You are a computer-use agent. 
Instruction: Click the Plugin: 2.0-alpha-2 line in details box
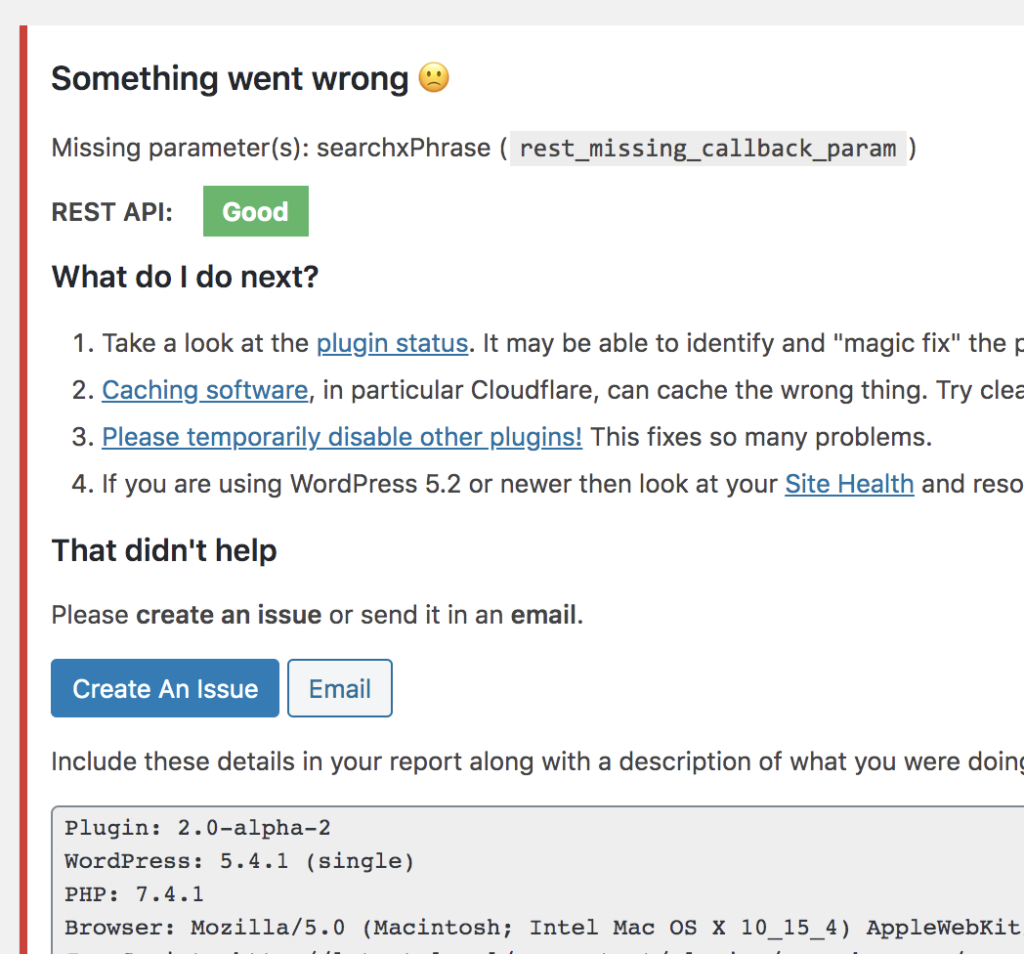197,828
